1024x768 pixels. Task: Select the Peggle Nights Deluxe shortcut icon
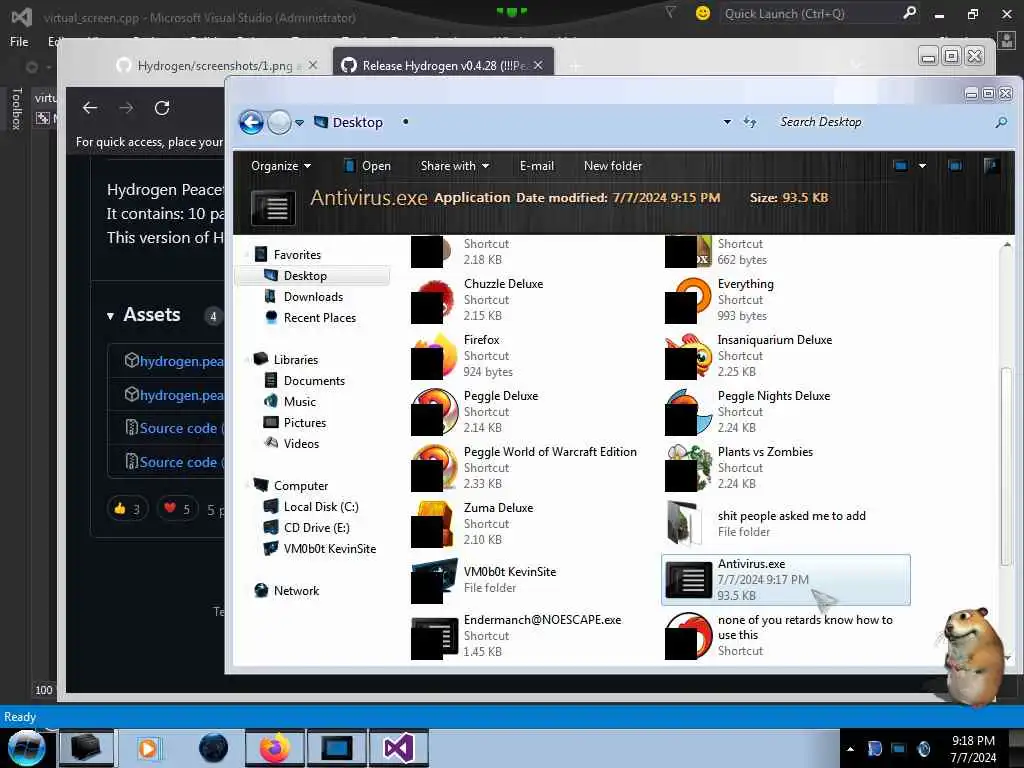688,412
